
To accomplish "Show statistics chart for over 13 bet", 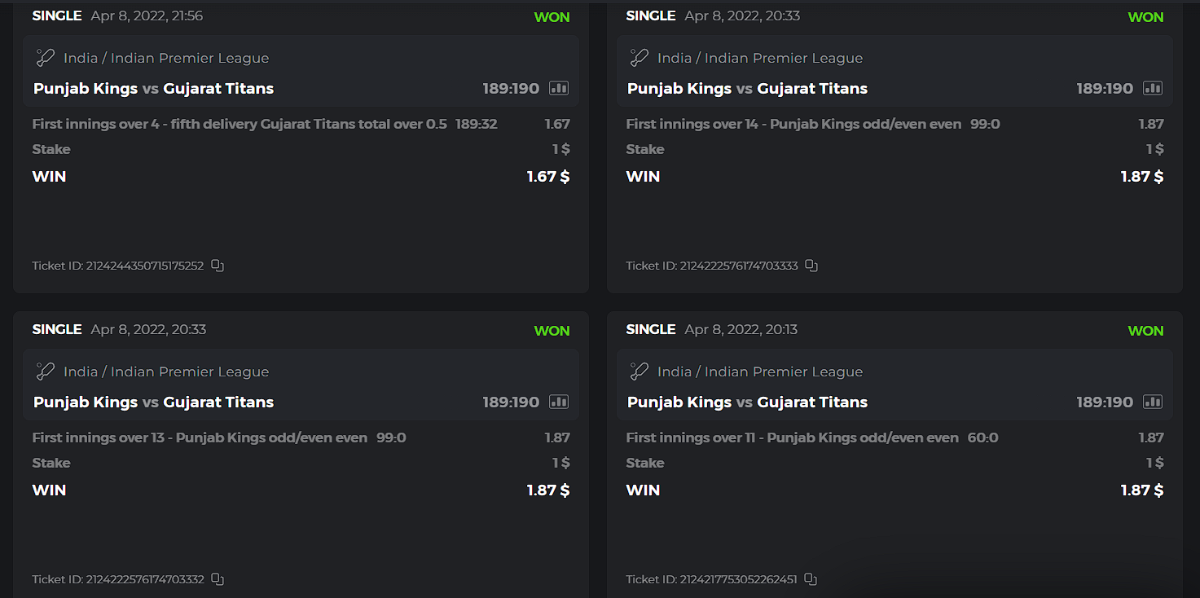I will (559, 402).
